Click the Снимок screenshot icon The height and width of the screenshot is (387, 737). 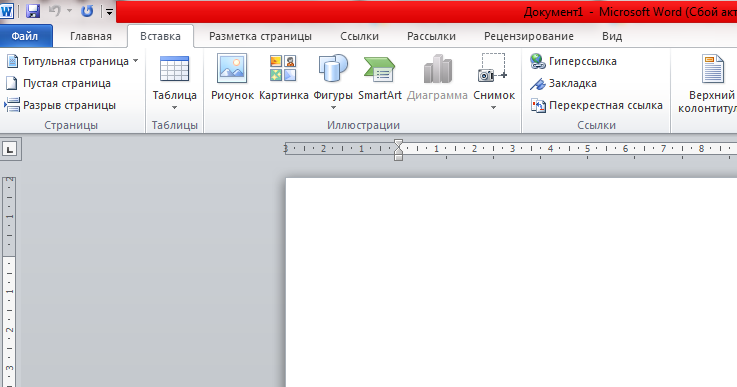[x=493, y=68]
